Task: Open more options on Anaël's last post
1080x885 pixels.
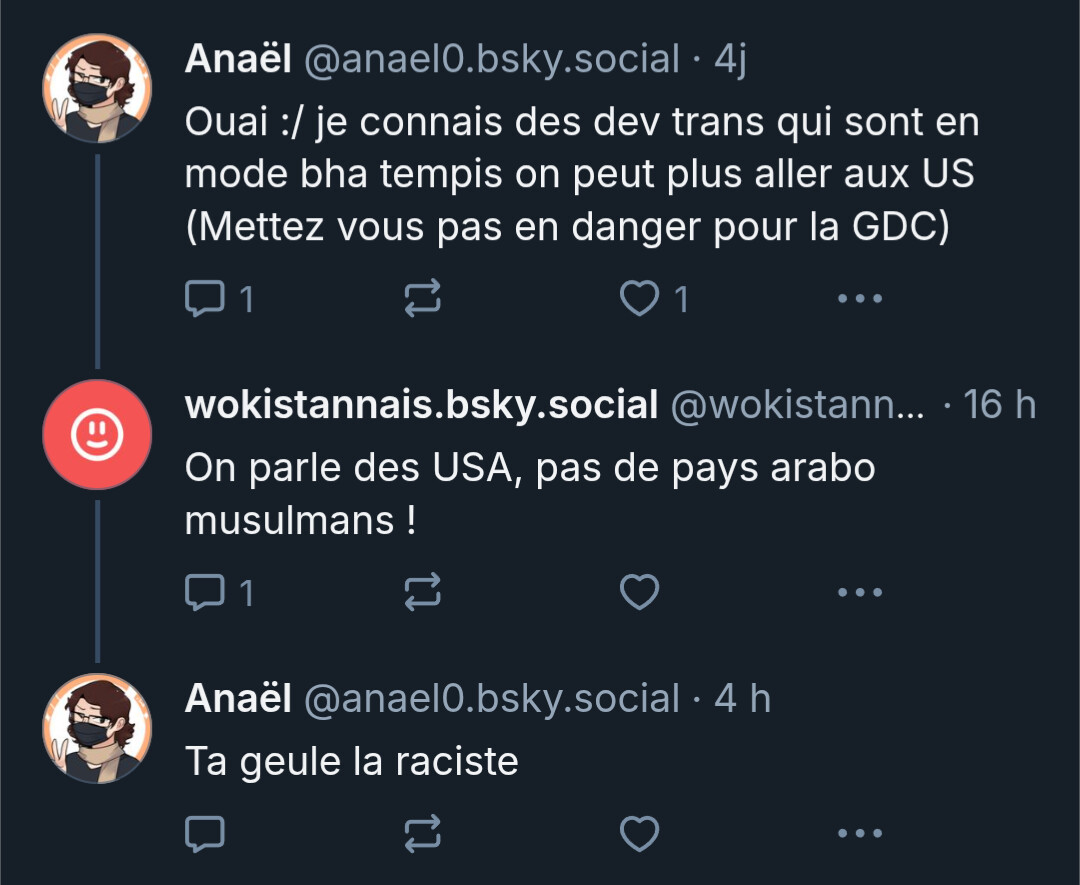Action: click(860, 833)
